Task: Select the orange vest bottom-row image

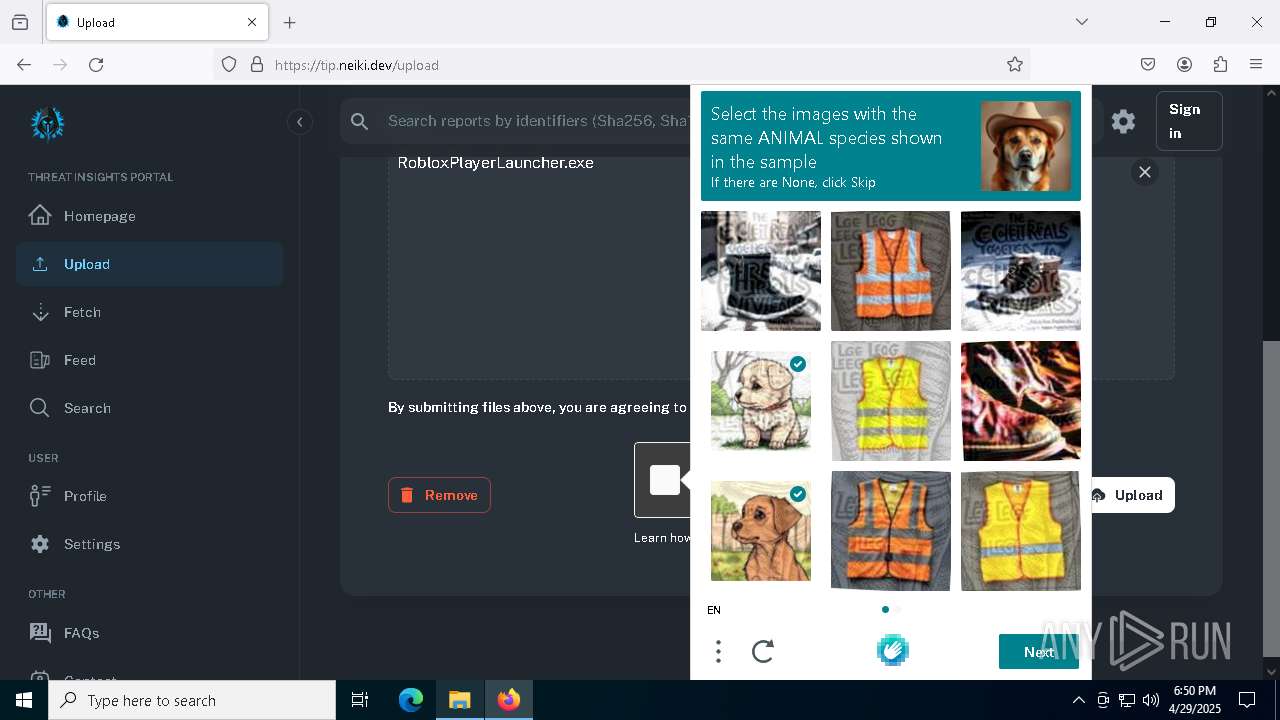Action: click(x=891, y=531)
